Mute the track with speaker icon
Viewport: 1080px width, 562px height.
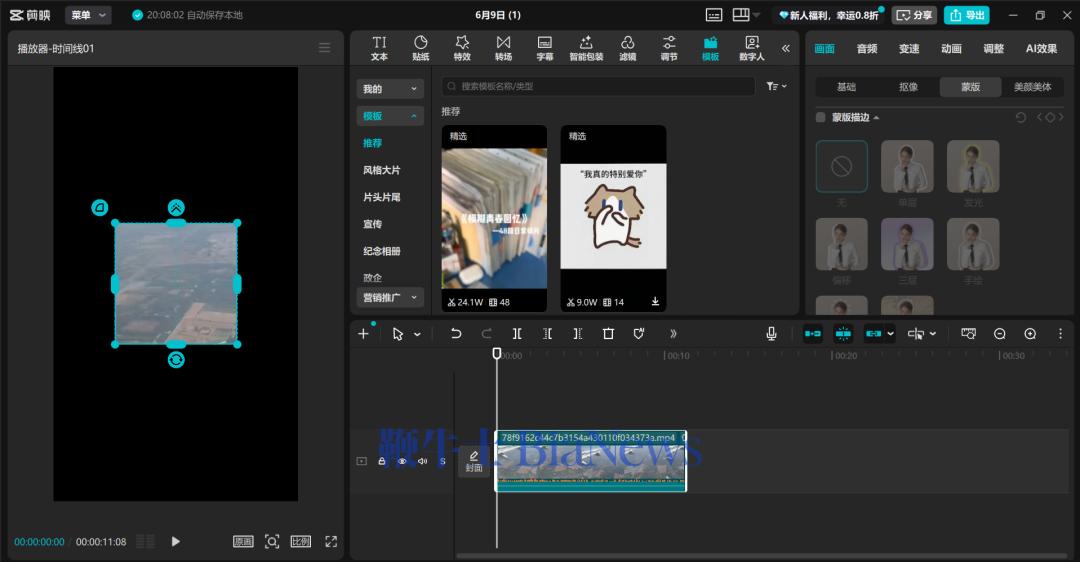(422, 461)
